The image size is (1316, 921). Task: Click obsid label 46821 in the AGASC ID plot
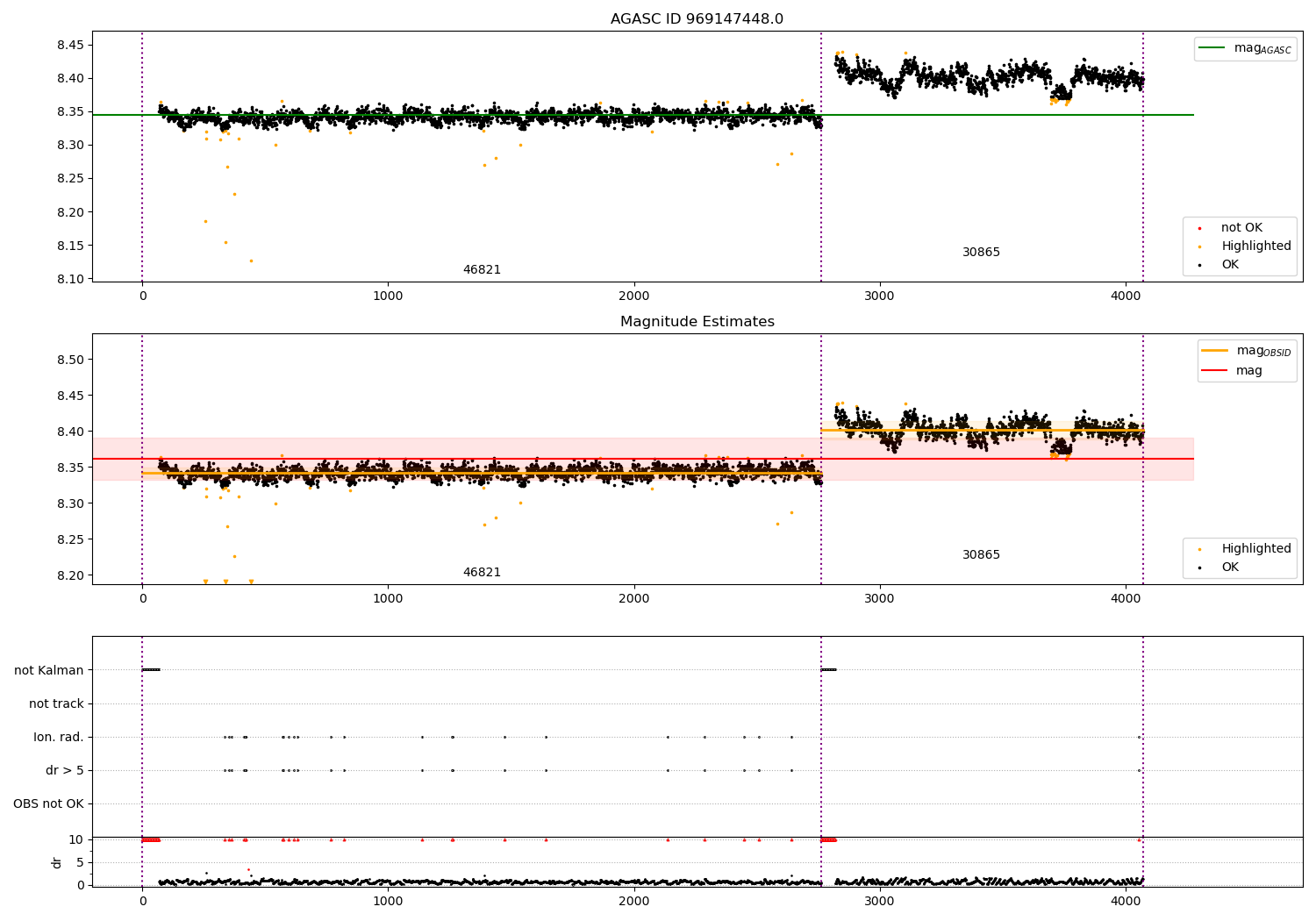[x=482, y=270]
